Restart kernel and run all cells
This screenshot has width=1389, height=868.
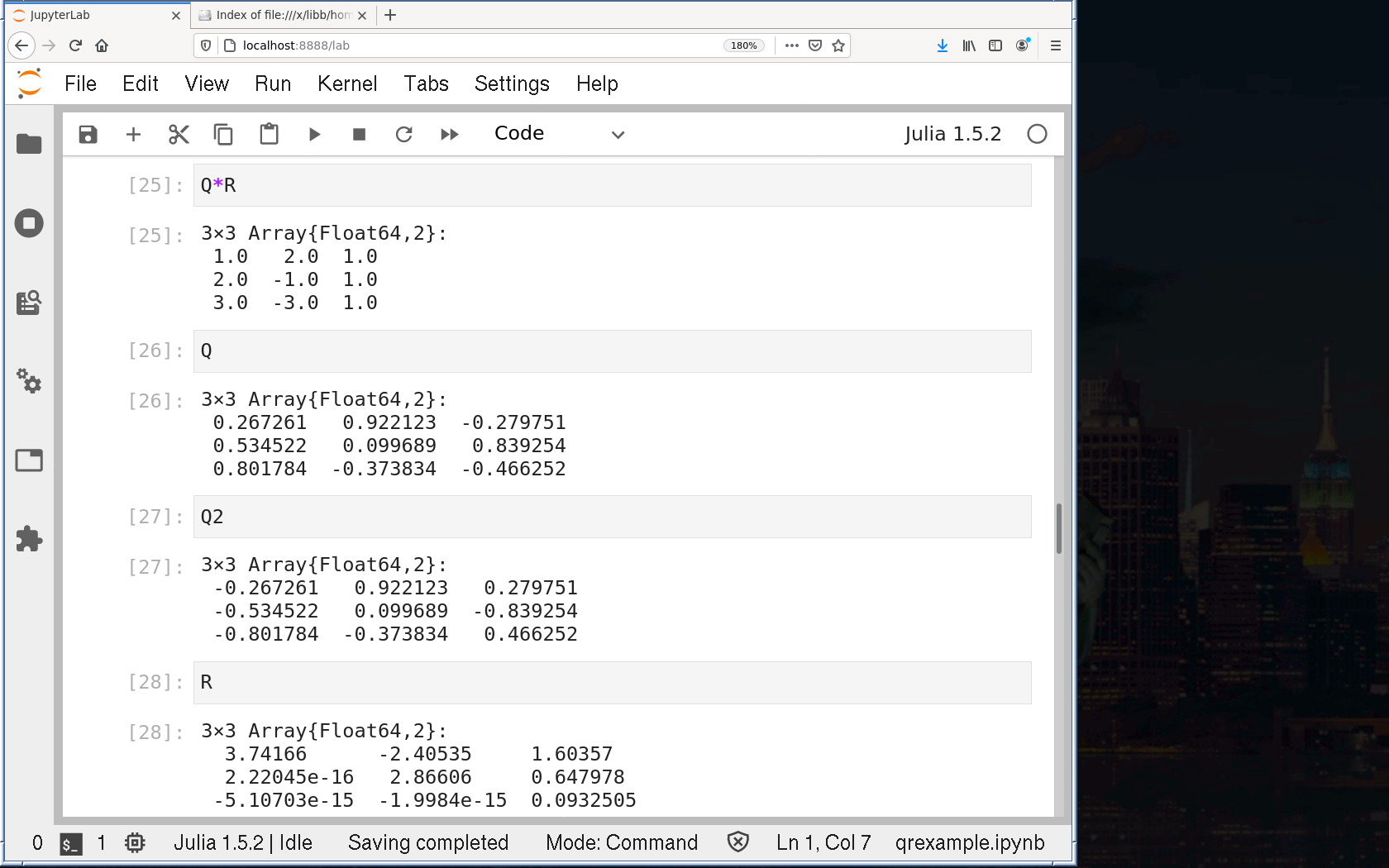pos(449,134)
